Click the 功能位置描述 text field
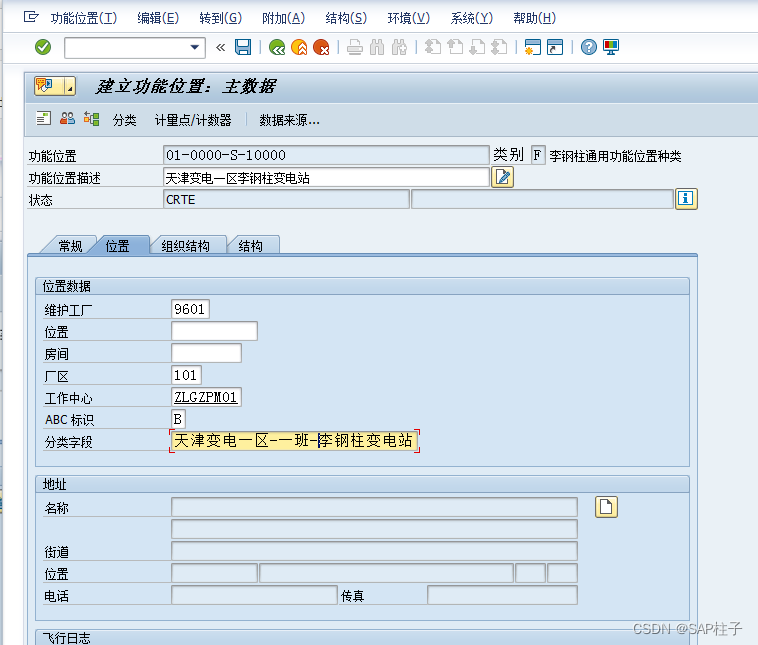The height and width of the screenshot is (645, 758). (x=326, y=177)
